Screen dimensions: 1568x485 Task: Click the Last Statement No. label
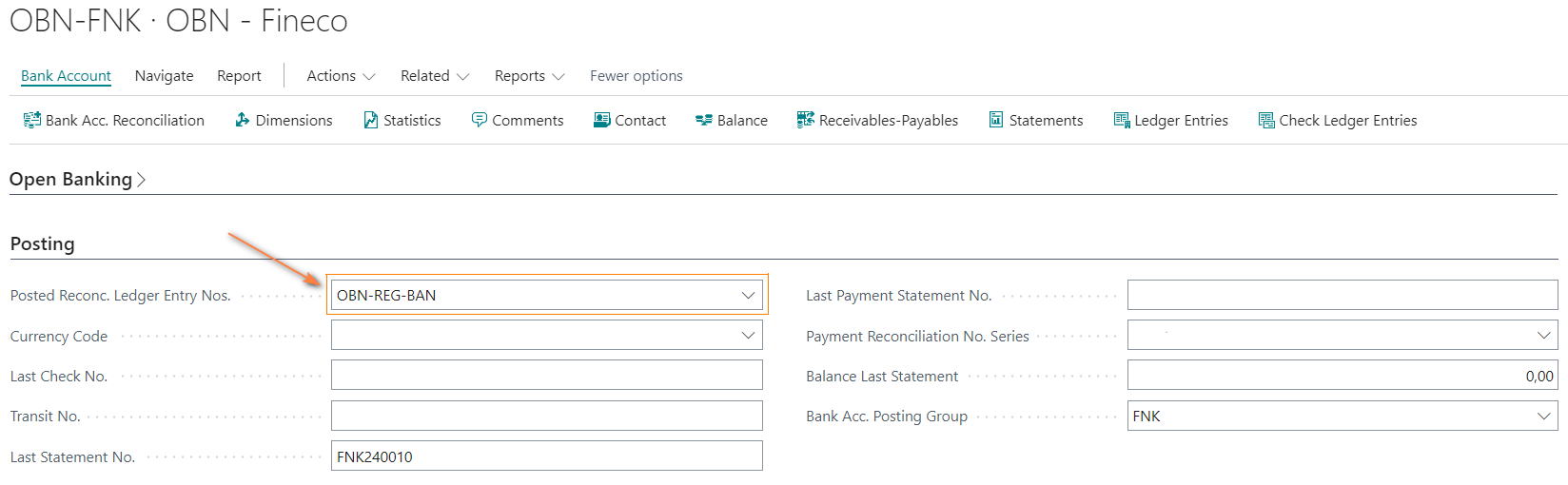click(72, 457)
